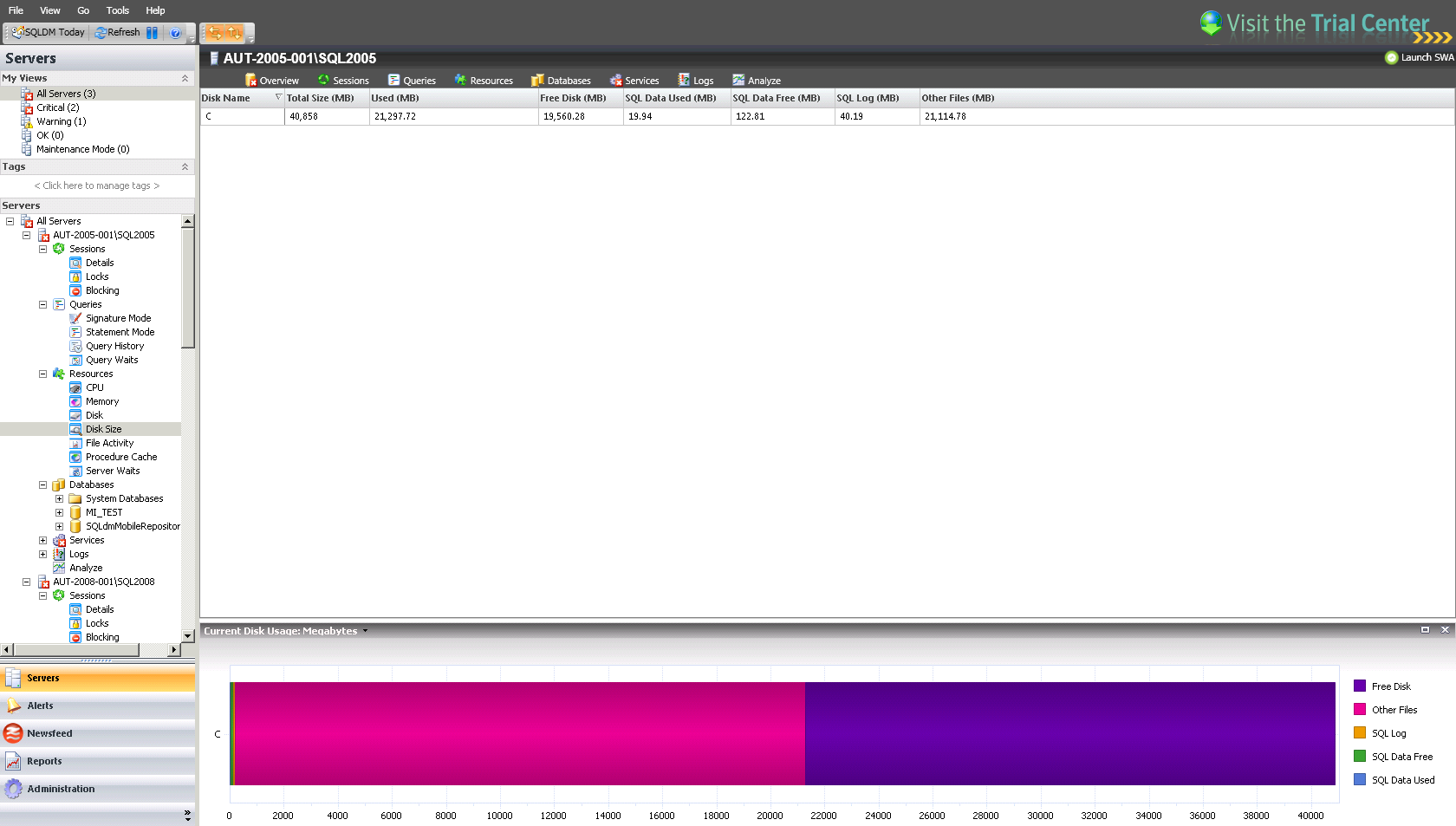1456x826 pixels.
Task: Click the SQL Log legend swatch
Action: pos(1360,732)
